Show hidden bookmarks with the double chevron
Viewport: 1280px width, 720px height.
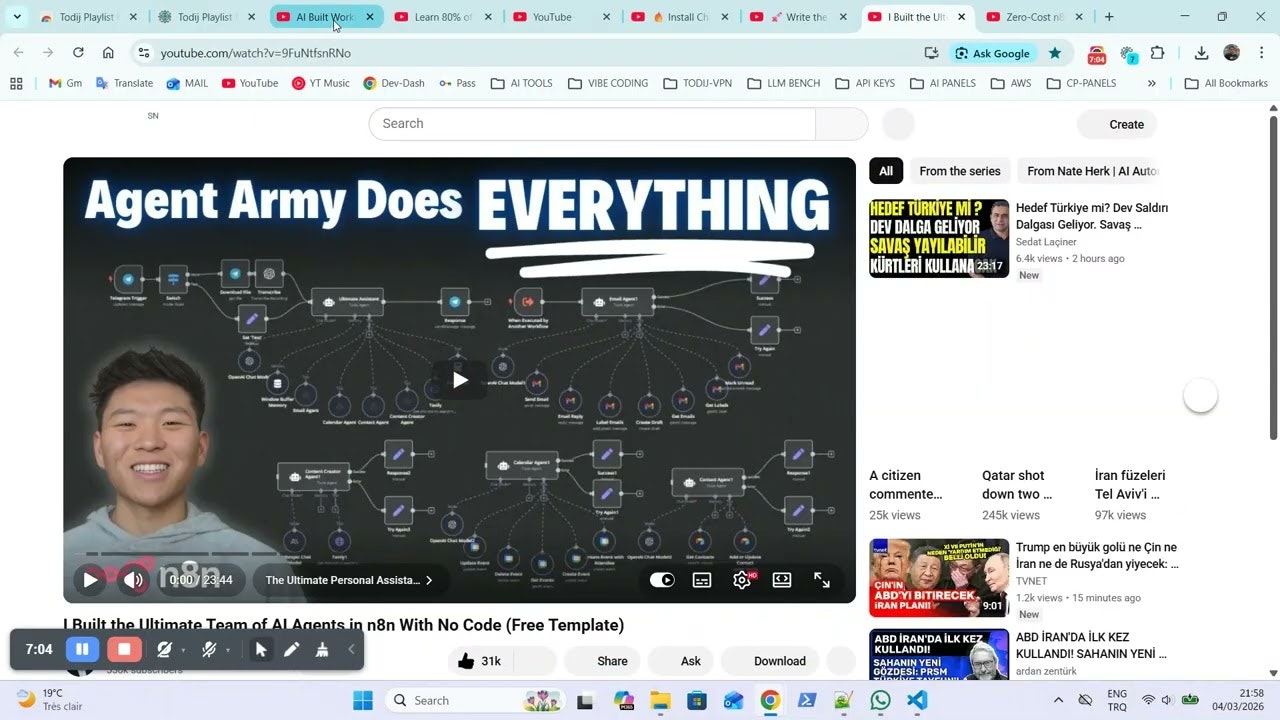pos(1152,83)
